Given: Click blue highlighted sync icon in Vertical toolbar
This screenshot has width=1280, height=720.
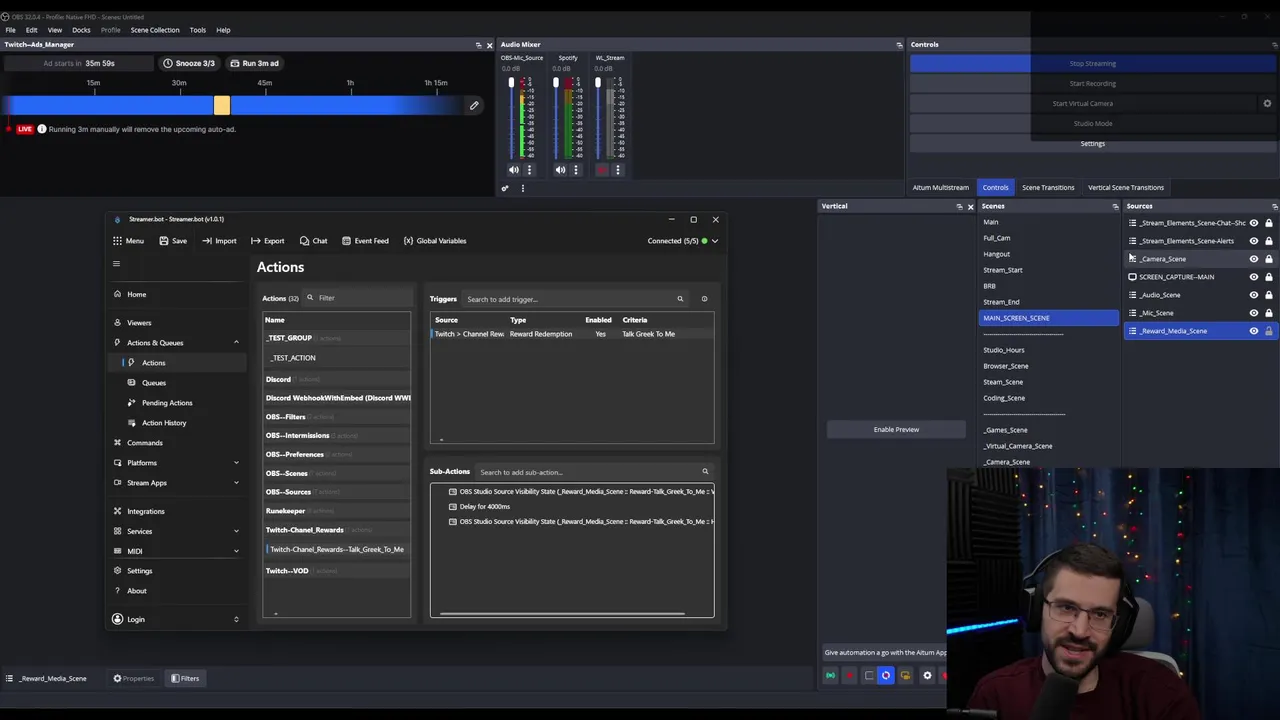Looking at the screenshot, I should [886, 676].
